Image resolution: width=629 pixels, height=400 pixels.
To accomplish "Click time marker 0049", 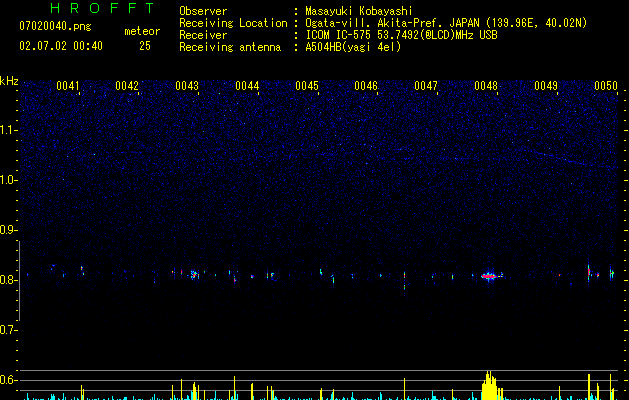I will [546, 86].
